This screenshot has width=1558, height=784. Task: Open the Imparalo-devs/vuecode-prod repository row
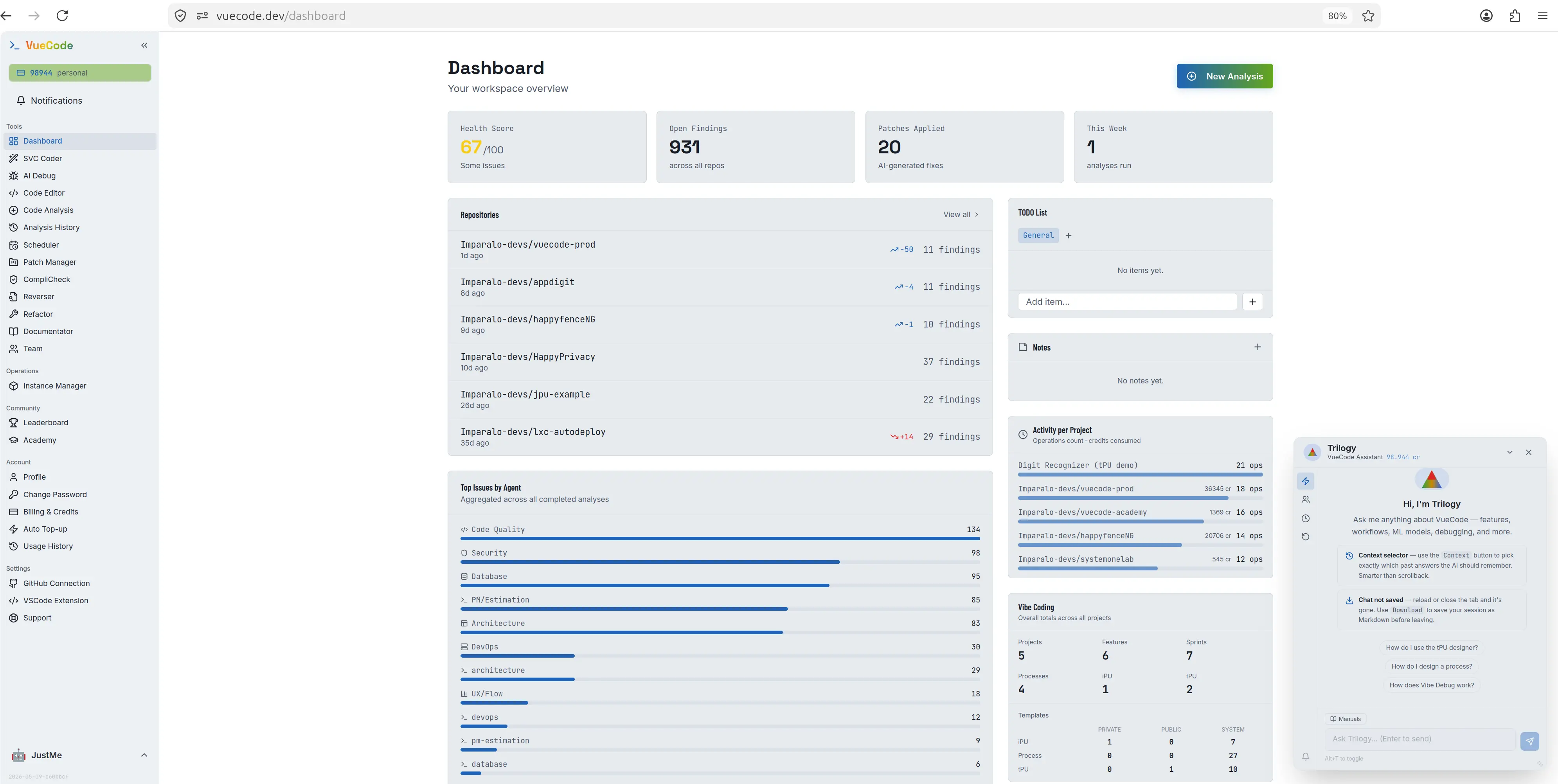coord(720,249)
